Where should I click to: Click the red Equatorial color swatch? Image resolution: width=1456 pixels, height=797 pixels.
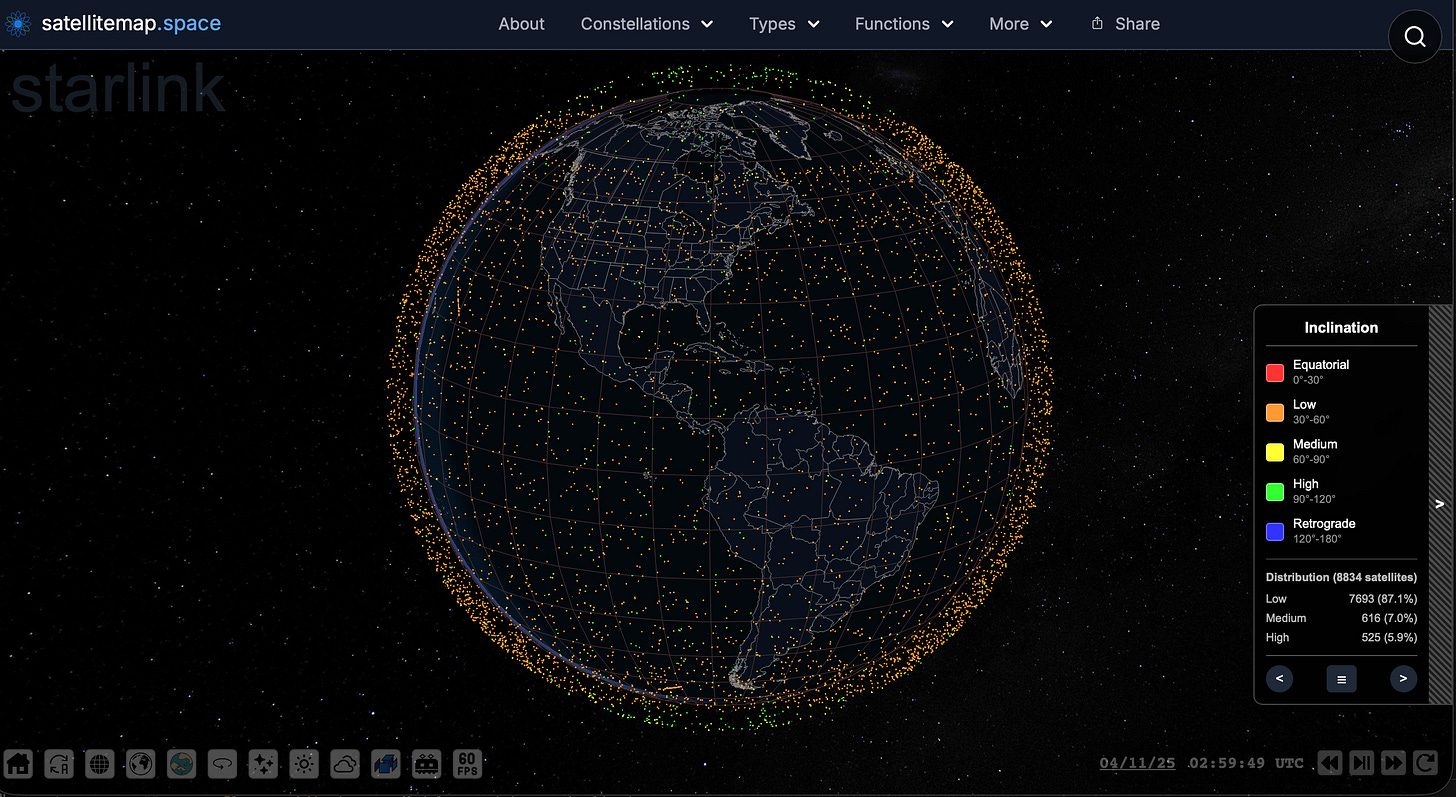[1275, 373]
